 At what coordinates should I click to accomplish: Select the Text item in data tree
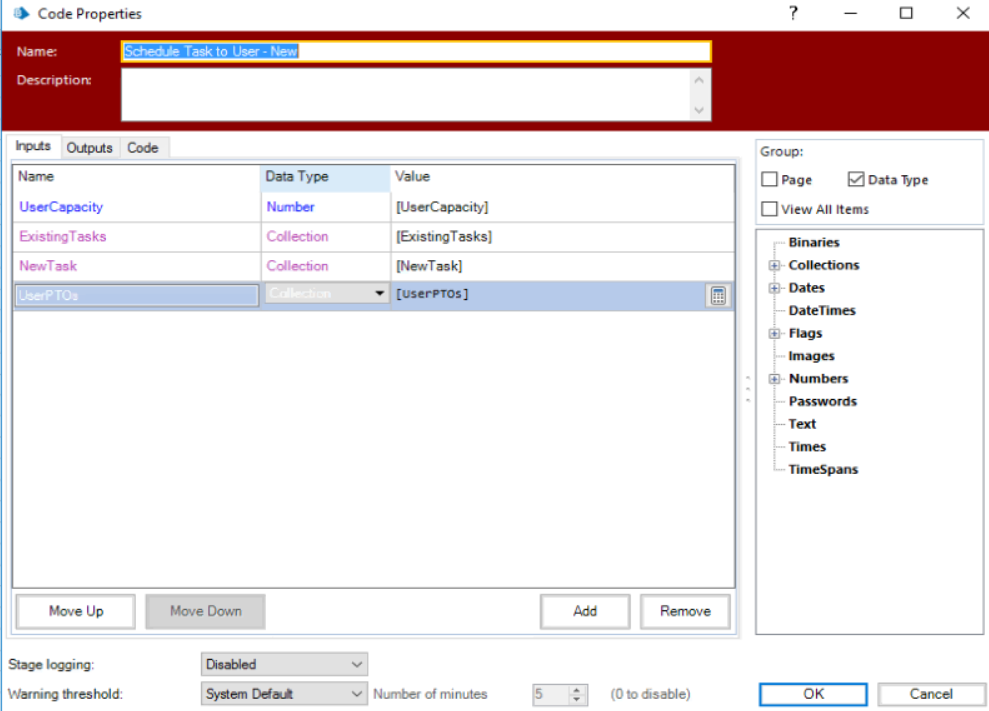(802, 424)
